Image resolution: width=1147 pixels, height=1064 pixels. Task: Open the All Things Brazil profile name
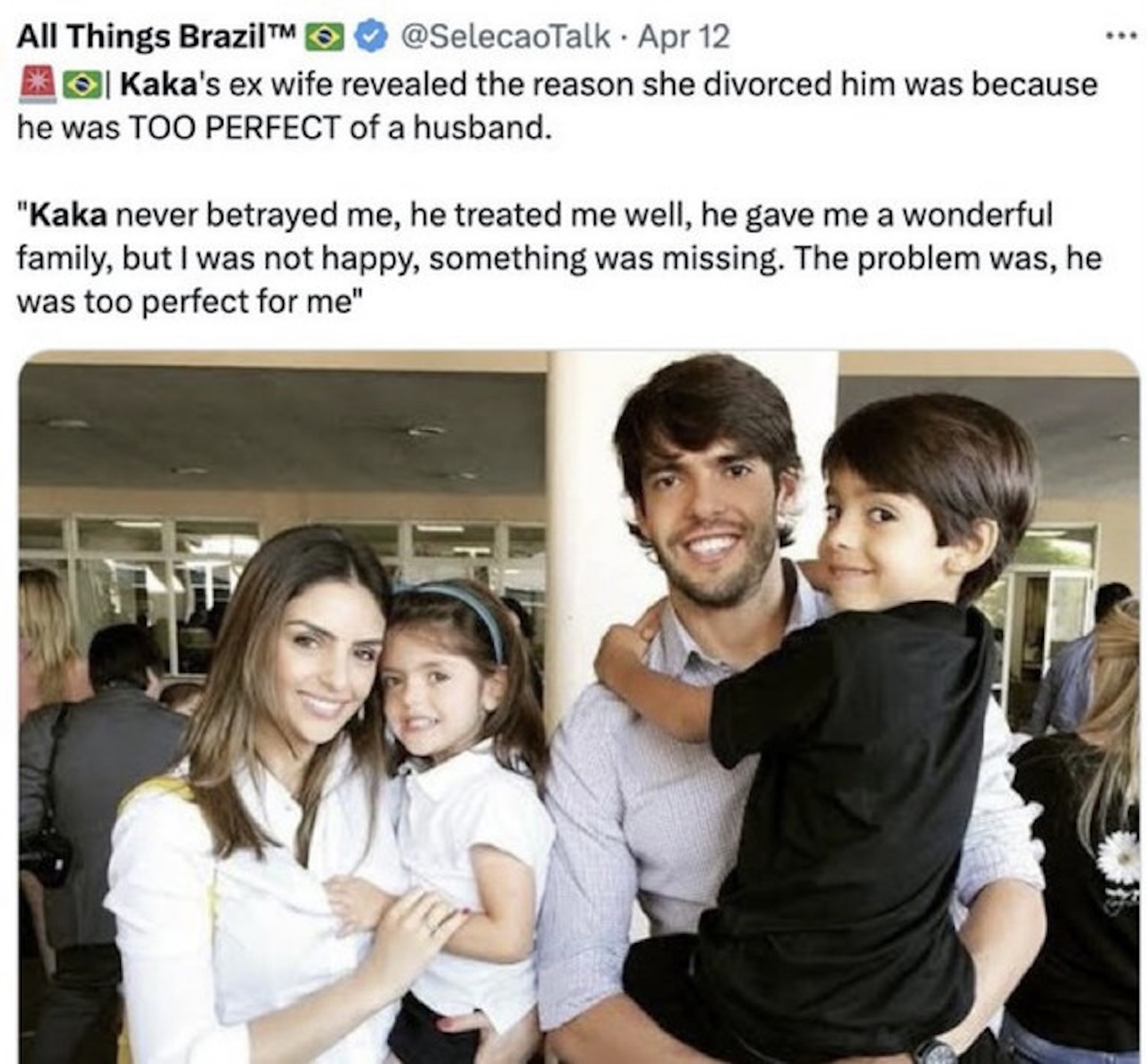coord(155,37)
